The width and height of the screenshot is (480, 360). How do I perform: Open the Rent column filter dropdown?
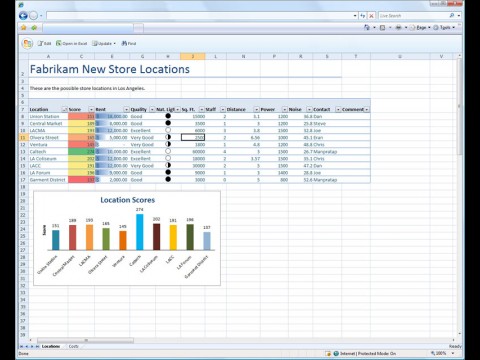click(x=126, y=109)
